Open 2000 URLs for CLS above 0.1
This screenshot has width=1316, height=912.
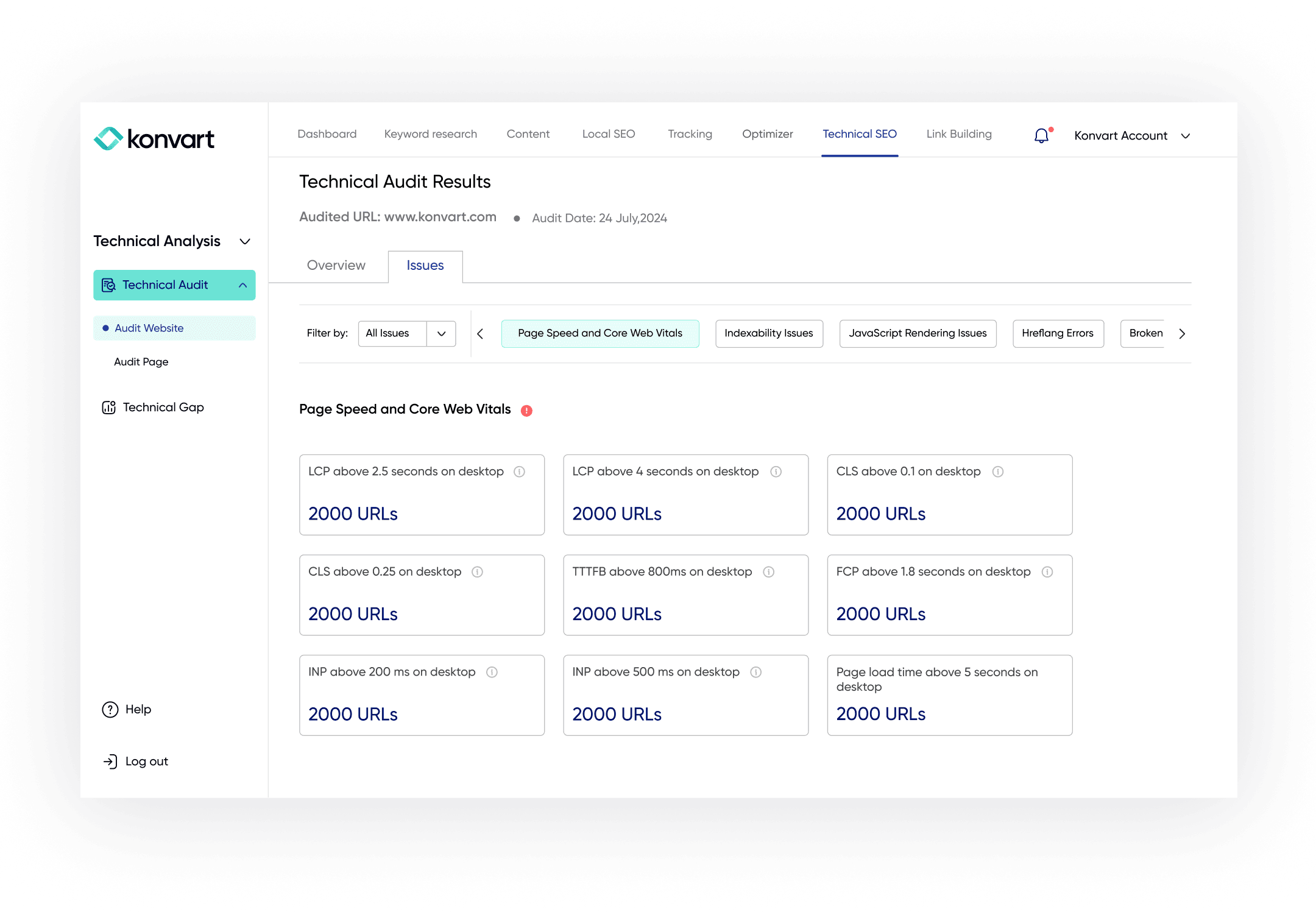point(880,514)
